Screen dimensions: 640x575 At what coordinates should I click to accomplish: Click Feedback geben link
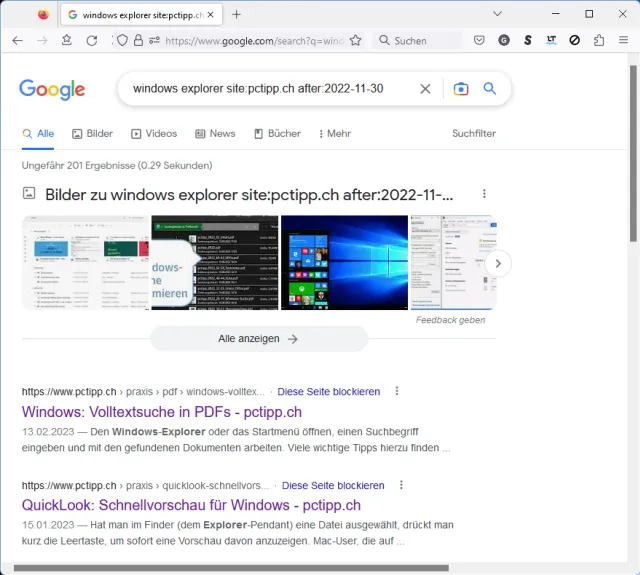click(x=451, y=320)
